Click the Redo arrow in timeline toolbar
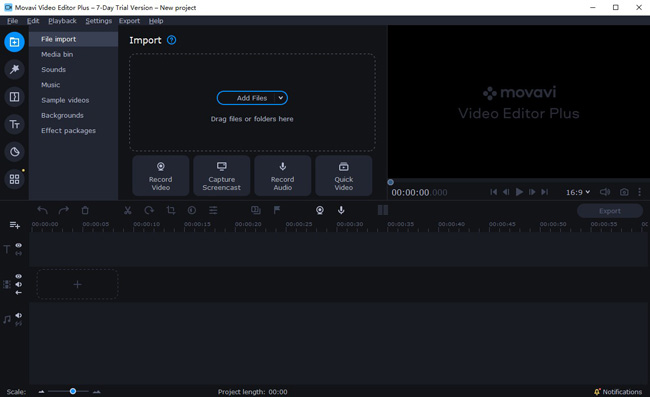 (x=63, y=210)
